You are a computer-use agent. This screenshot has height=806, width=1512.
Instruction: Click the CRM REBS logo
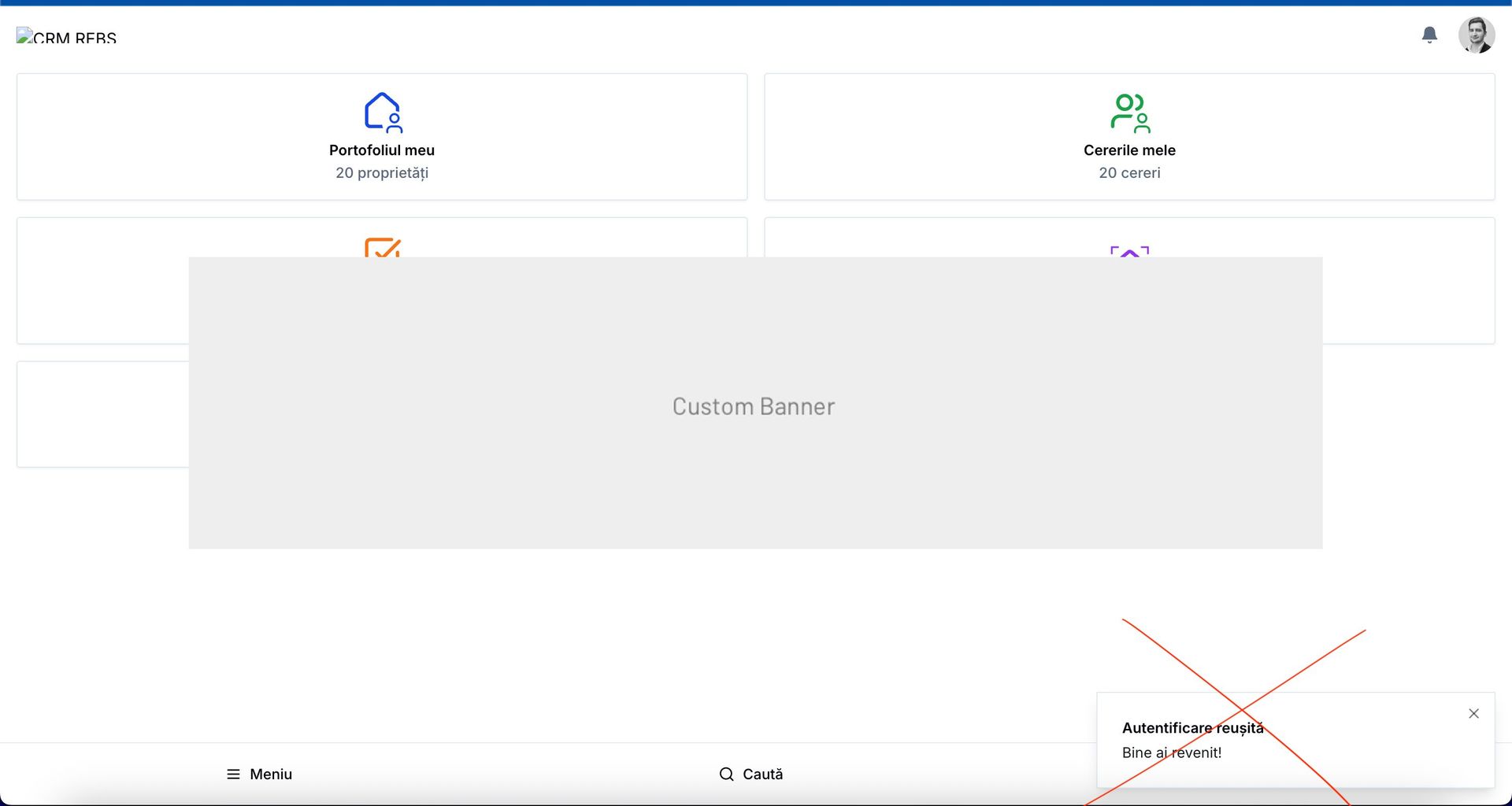click(x=67, y=36)
